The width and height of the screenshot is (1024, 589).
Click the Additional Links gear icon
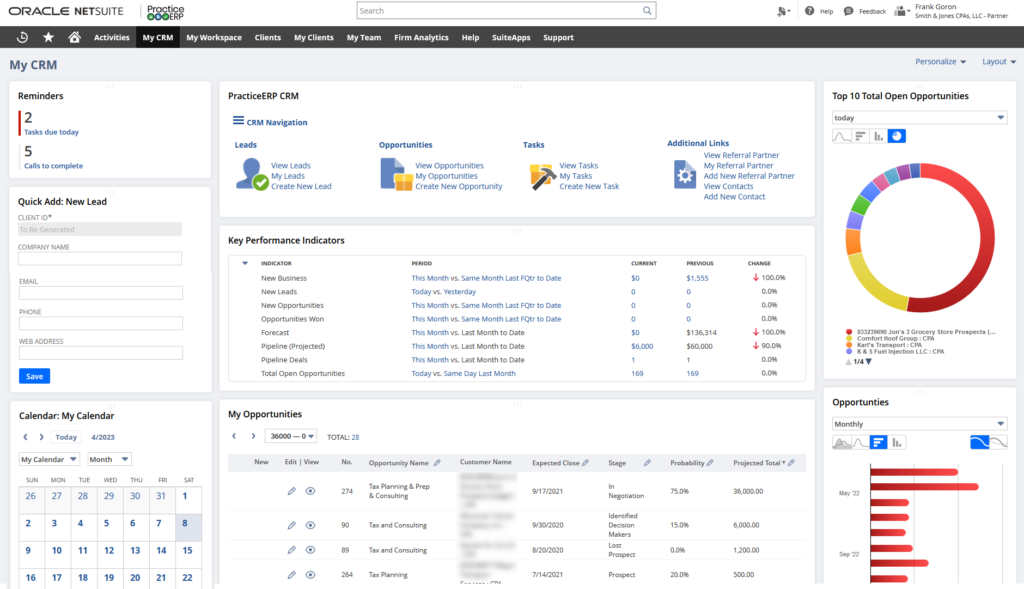[x=684, y=174]
